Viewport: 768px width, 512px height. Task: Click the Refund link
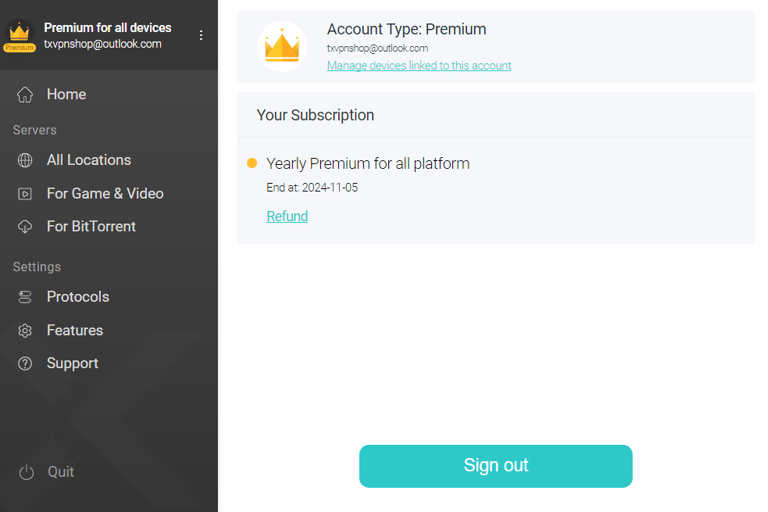click(287, 216)
